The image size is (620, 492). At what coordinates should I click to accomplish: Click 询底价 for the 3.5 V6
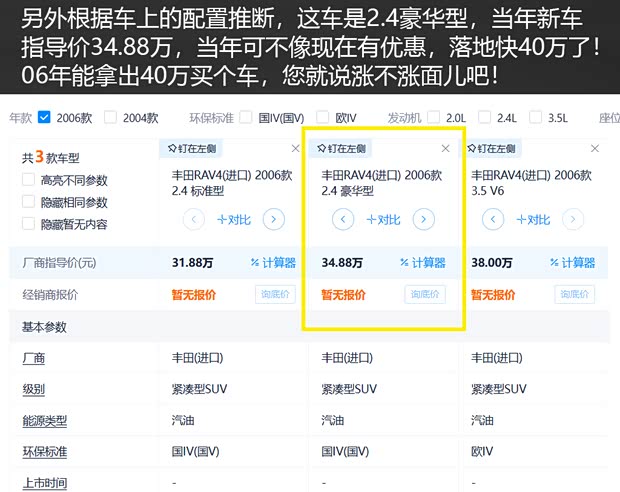click(x=575, y=294)
